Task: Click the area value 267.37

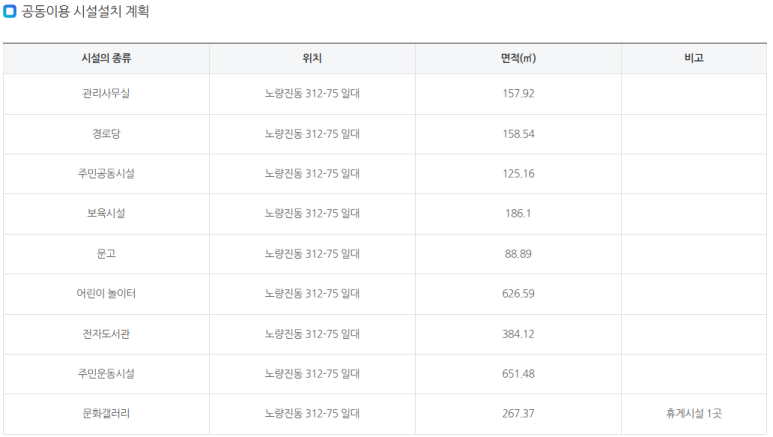Action: [x=518, y=413]
